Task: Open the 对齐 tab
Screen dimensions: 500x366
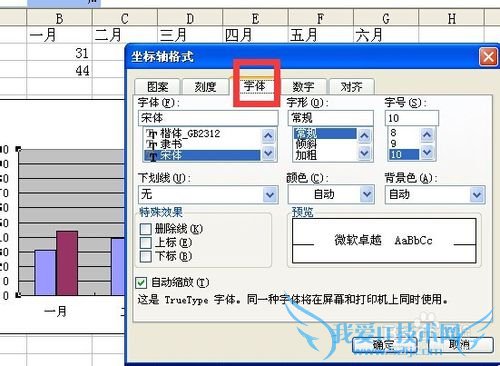Action: [351, 87]
